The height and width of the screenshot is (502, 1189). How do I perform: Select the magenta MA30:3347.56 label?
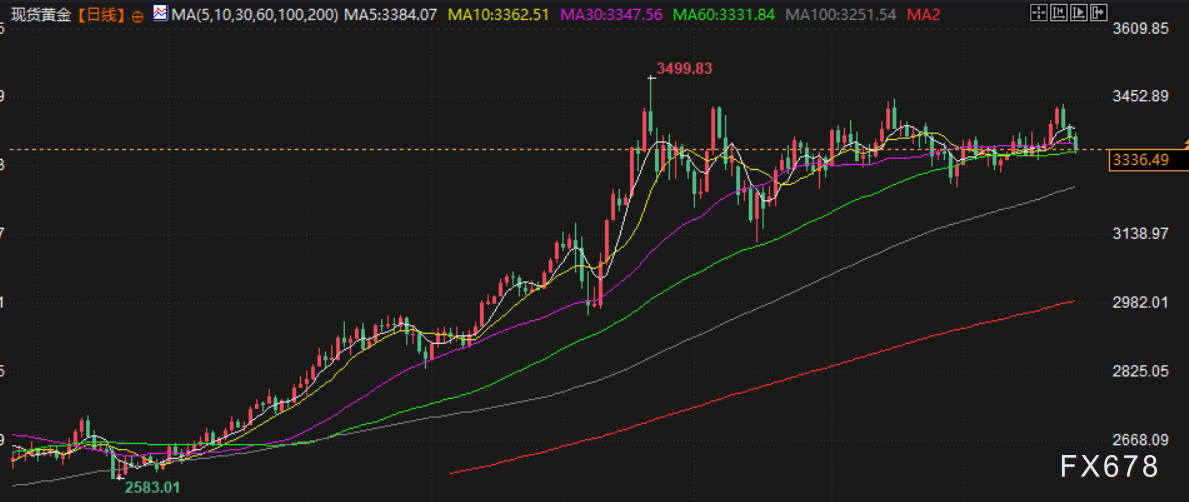tap(610, 15)
